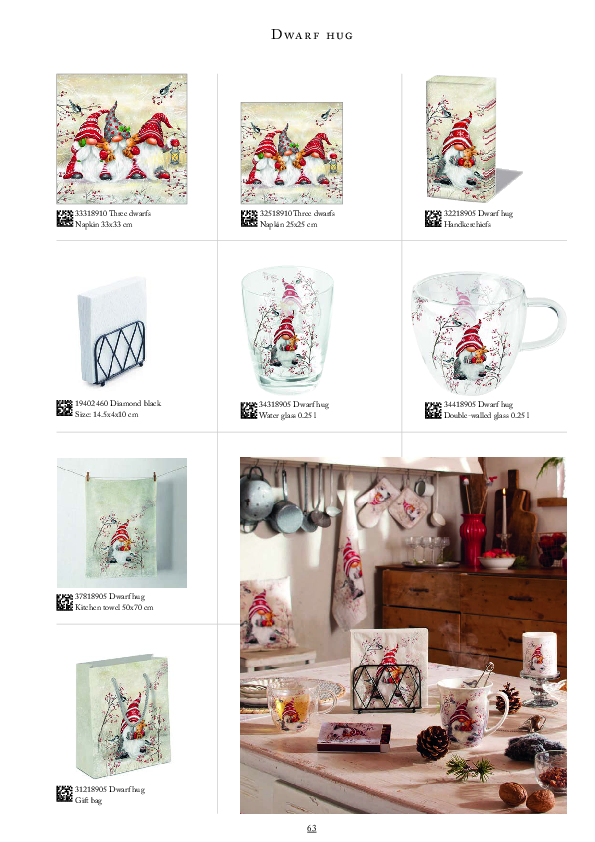Click the Dwarf hug page title
The width and height of the screenshot is (595, 842).
pos(312,35)
